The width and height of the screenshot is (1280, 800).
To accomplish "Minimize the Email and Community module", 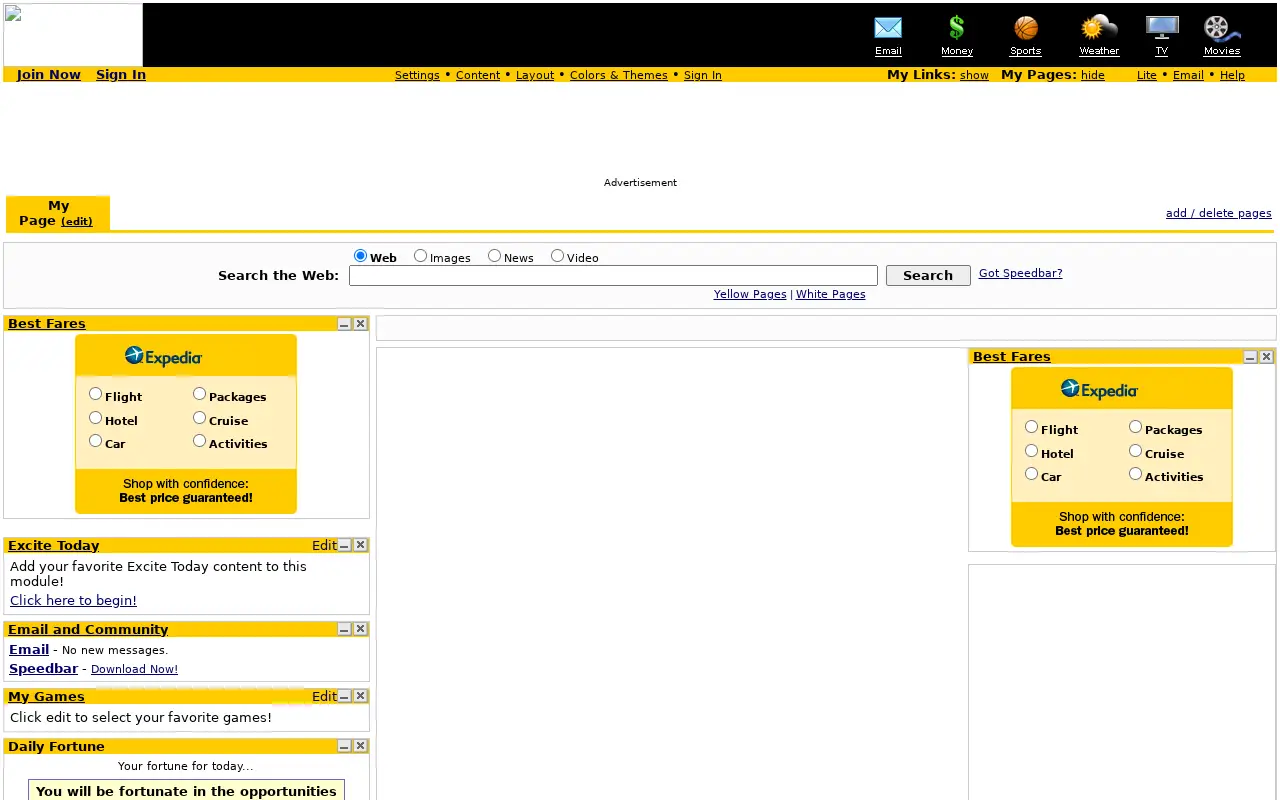I will click(x=344, y=630).
